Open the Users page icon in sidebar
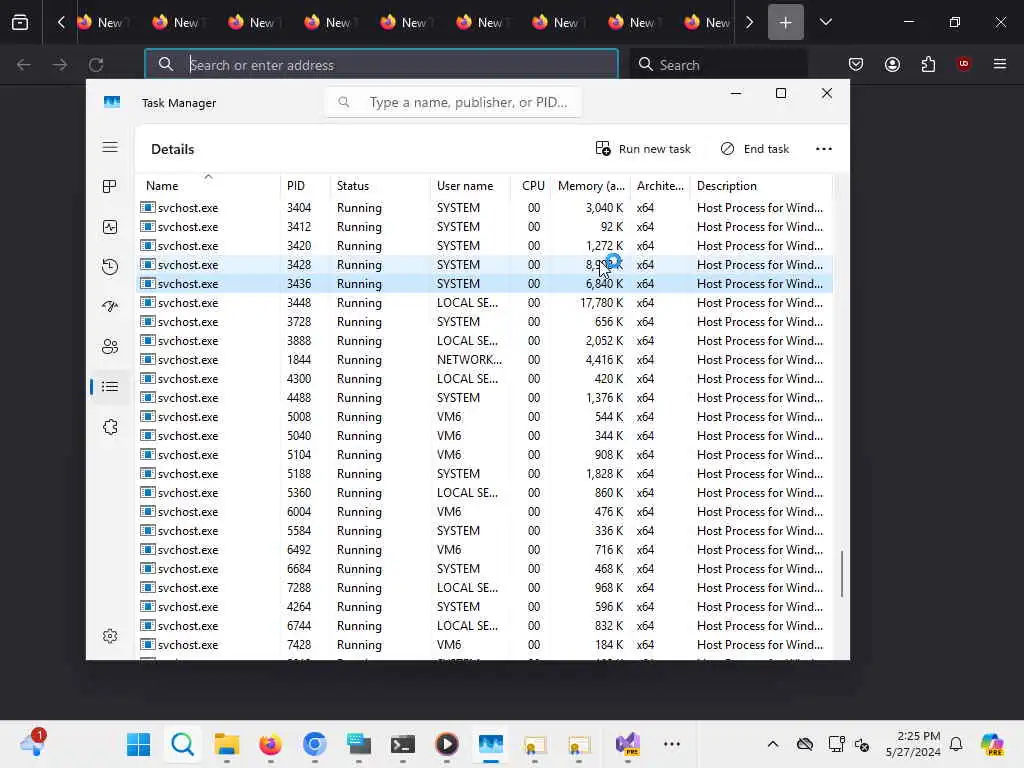Screen dimensions: 1024x768 point(110,346)
